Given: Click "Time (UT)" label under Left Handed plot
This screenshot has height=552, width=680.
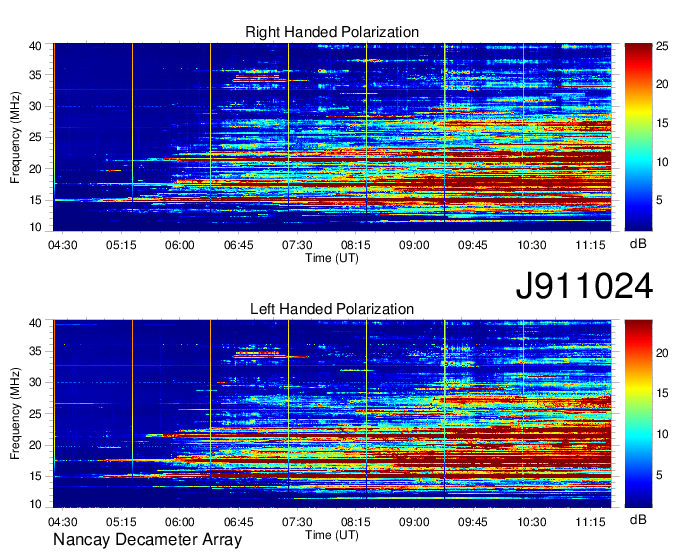Looking at the screenshot, I should point(332,535).
